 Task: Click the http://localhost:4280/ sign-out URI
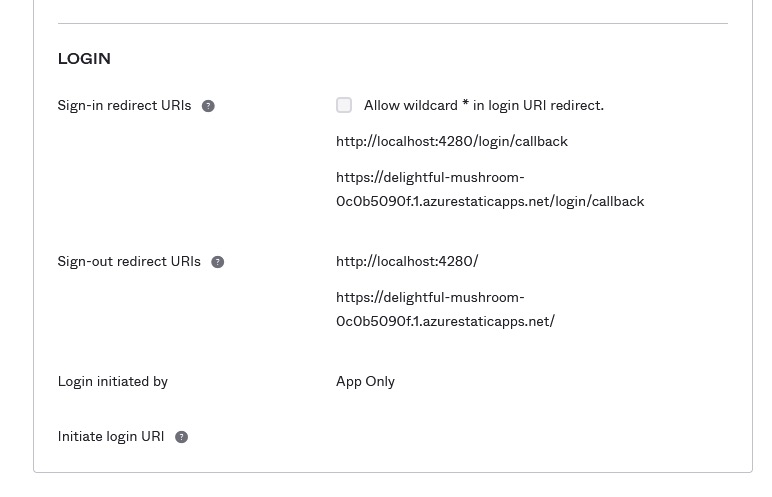tap(407, 261)
